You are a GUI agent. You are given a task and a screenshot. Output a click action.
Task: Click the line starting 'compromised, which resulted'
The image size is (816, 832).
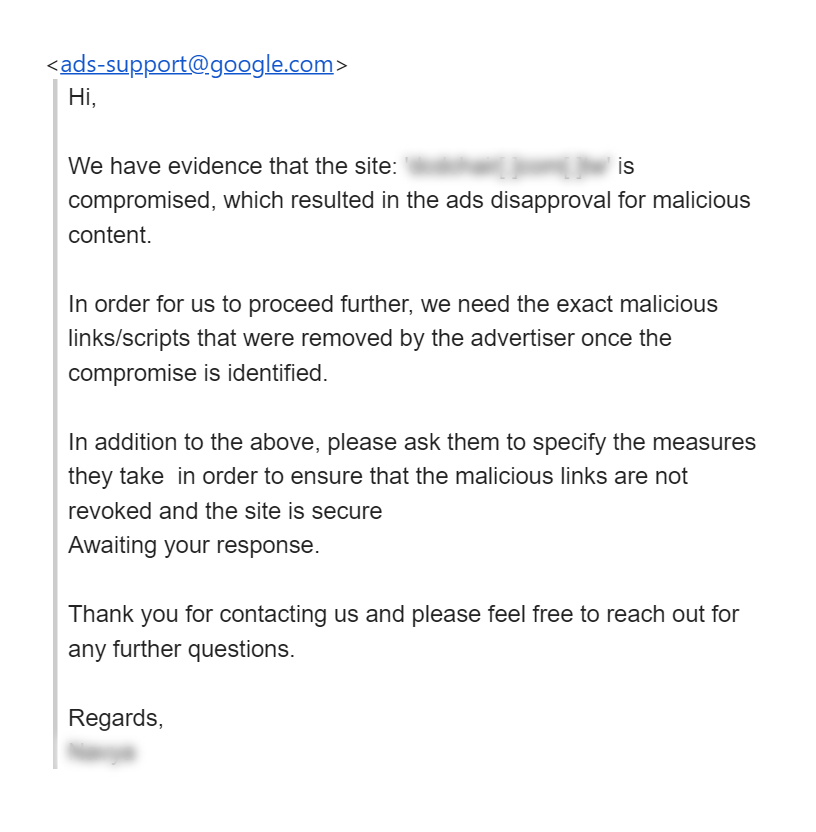(x=409, y=201)
